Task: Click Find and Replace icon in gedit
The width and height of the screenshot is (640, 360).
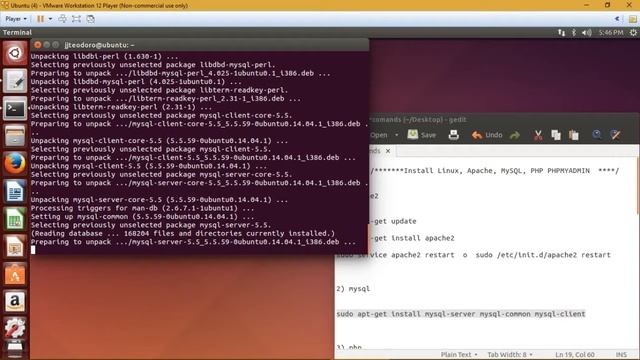Action: pyautogui.click(x=615, y=135)
